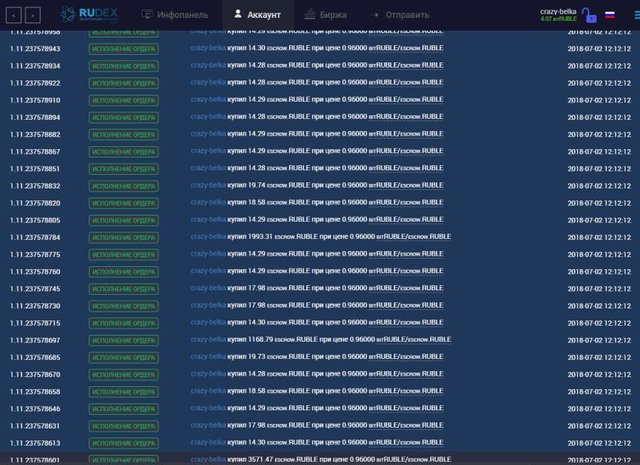Click crazy-belka link in row 1.11.237578658
The image size is (640, 465).
(208, 391)
